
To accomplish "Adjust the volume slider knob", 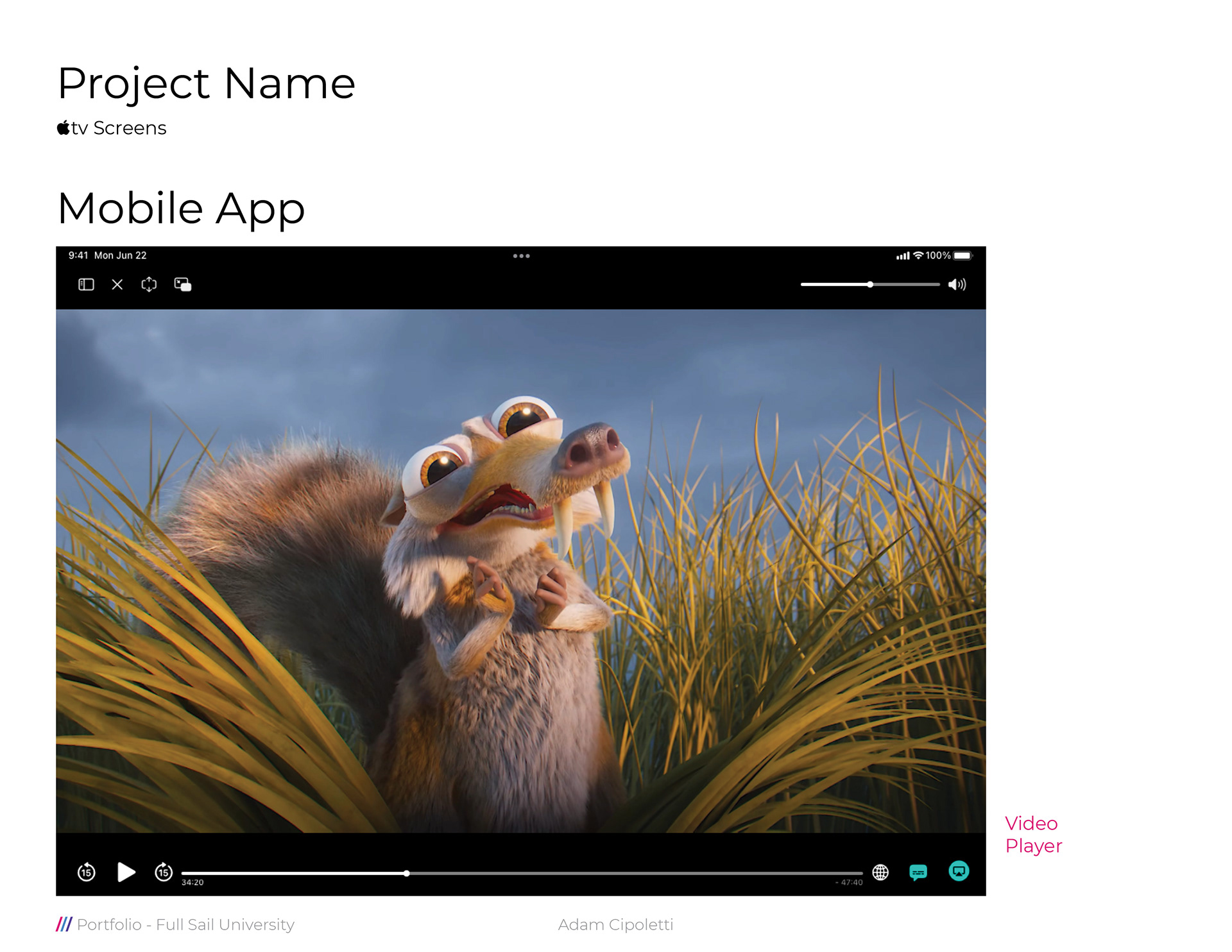I will pos(870,284).
